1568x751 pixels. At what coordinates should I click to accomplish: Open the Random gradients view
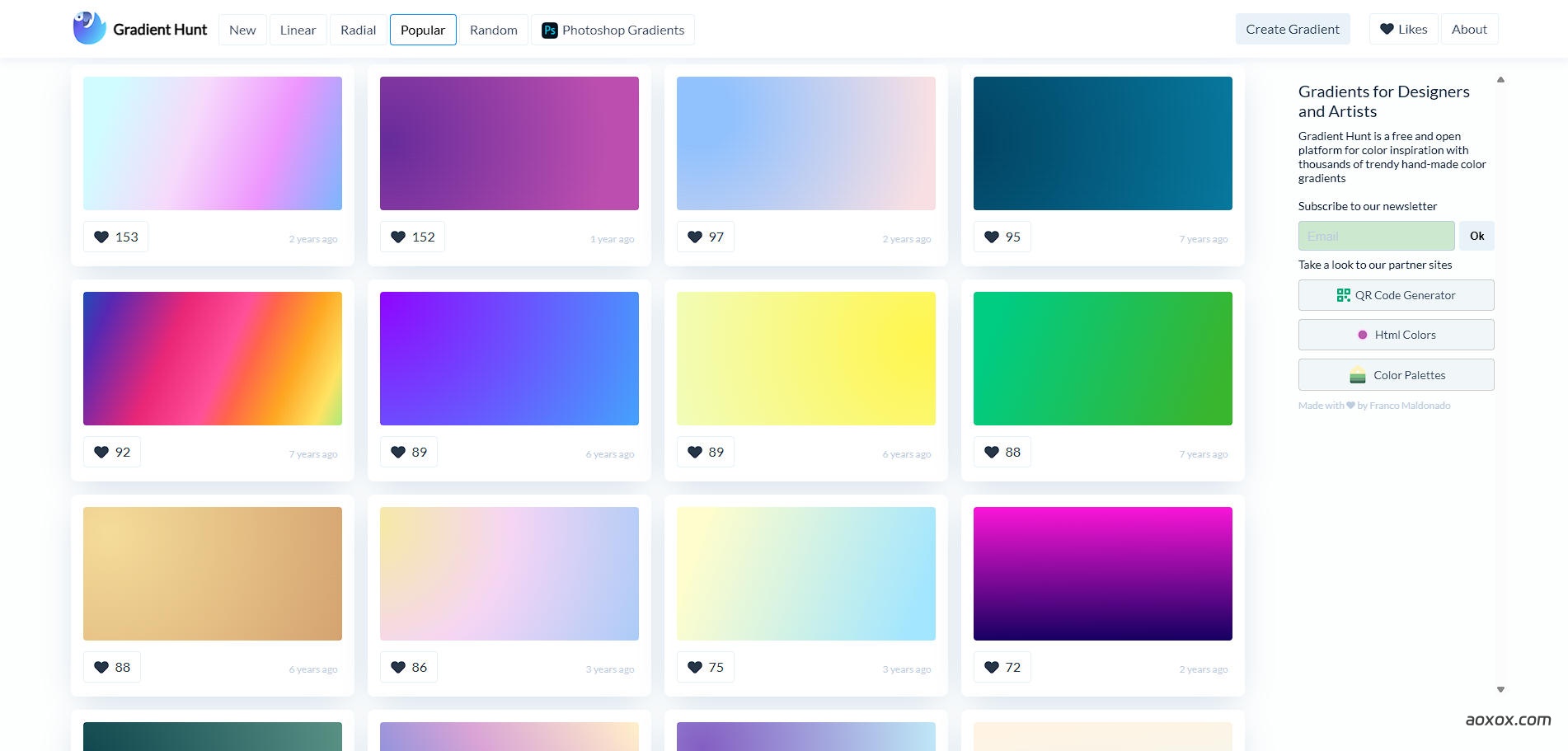pos(493,30)
